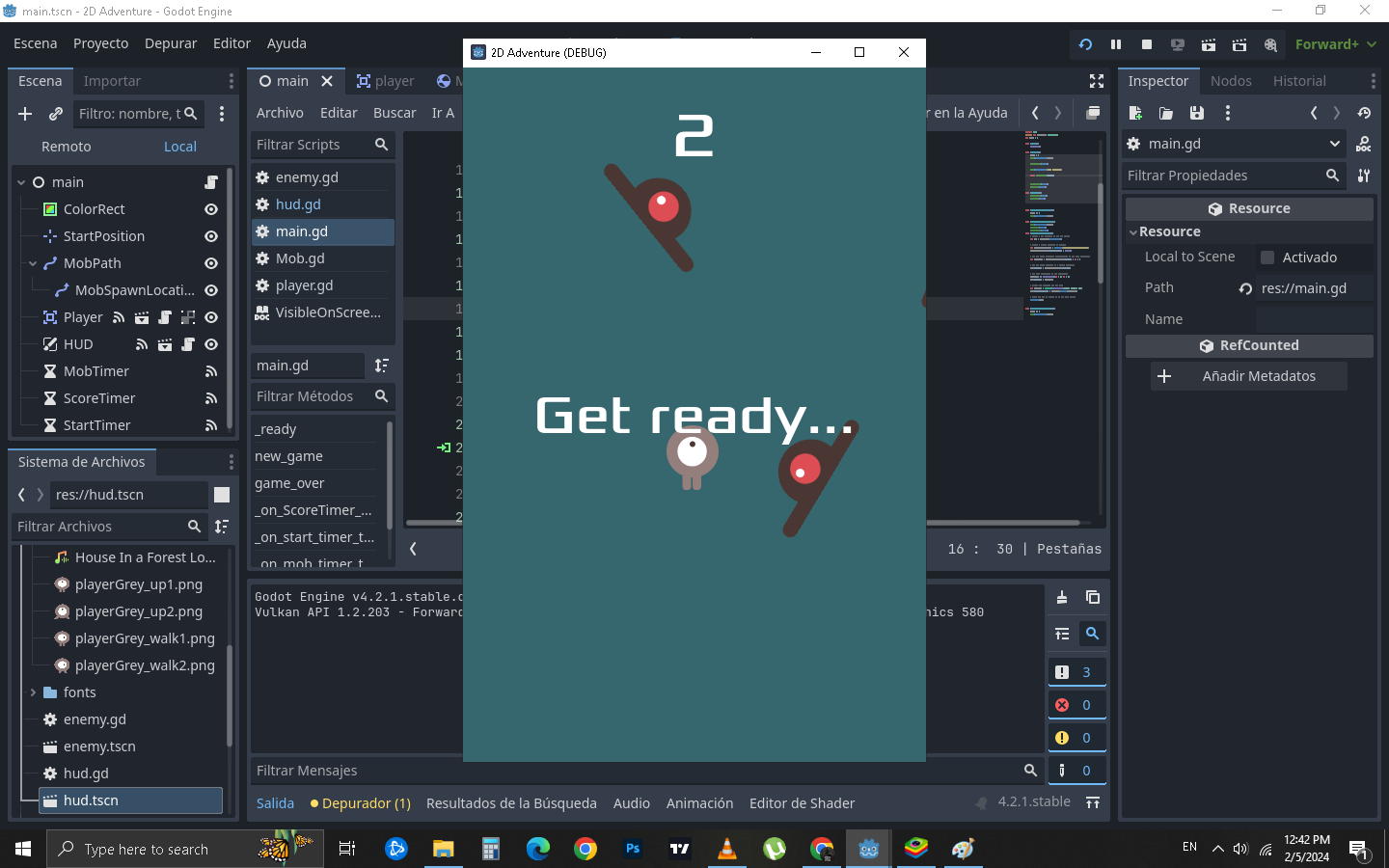Select Remoto scene tree view
1389x868 pixels.
(x=67, y=147)
